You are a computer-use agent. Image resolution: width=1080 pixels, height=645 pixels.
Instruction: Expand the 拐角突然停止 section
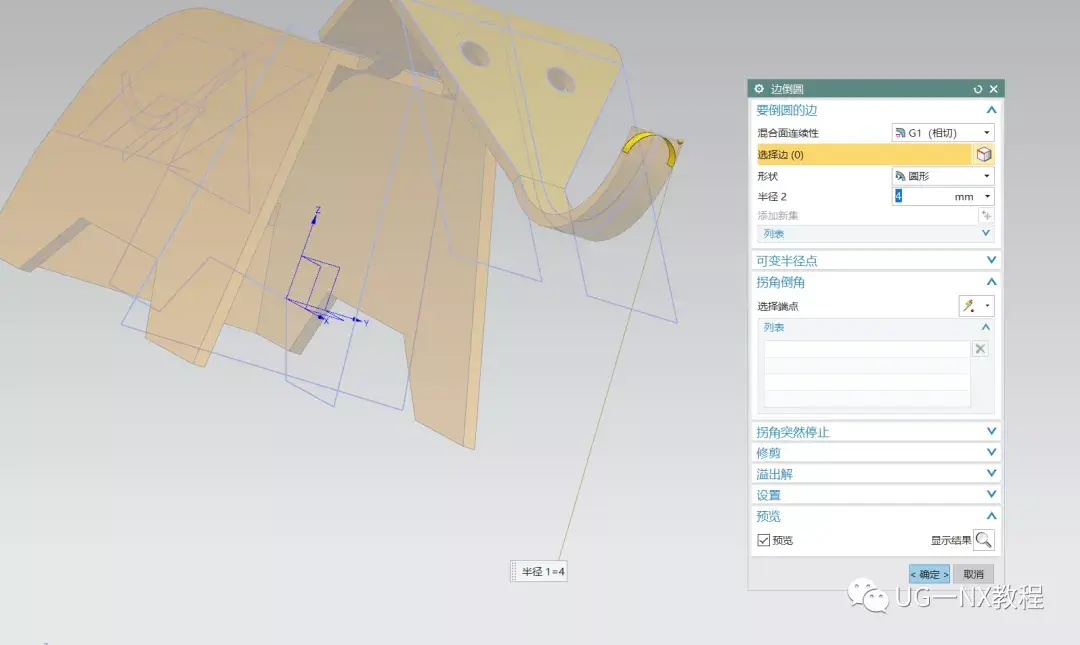tap(991, 431)
